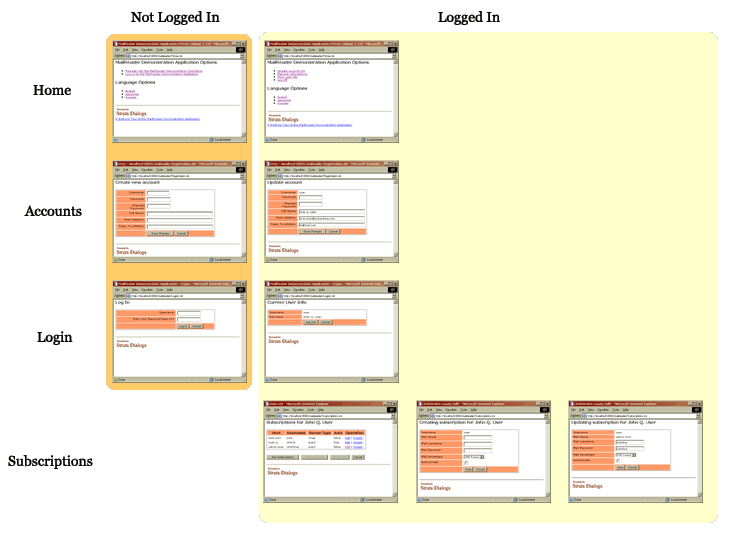
Task: Click Local intranet status icon in Log In window
Action: pyautogui.click(x=211, y=380)
